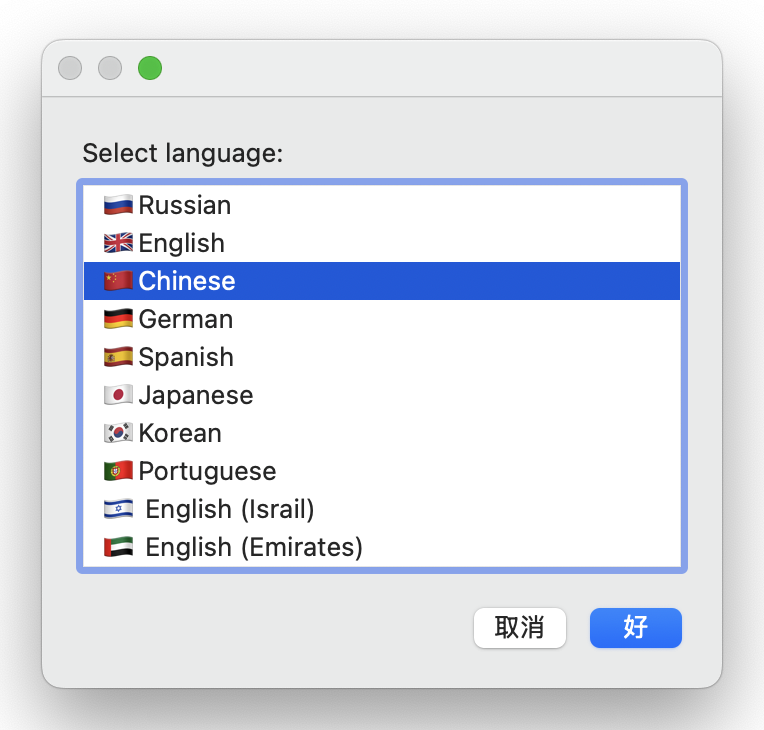Click the Spanish flag icon
This screenshot has height=730, width=764.
click(118, 357)
